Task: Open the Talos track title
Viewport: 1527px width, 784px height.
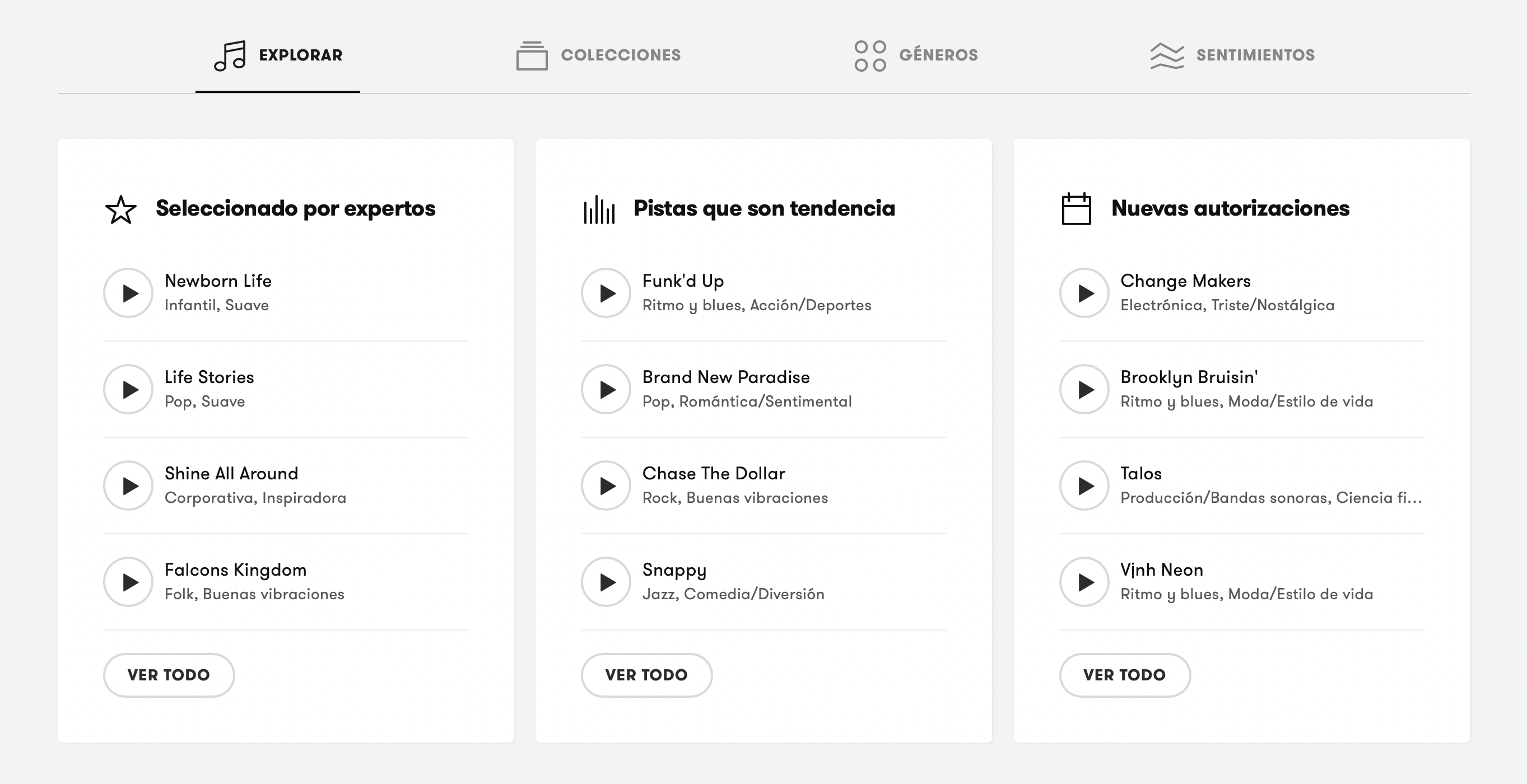Action: (1141, 474)
